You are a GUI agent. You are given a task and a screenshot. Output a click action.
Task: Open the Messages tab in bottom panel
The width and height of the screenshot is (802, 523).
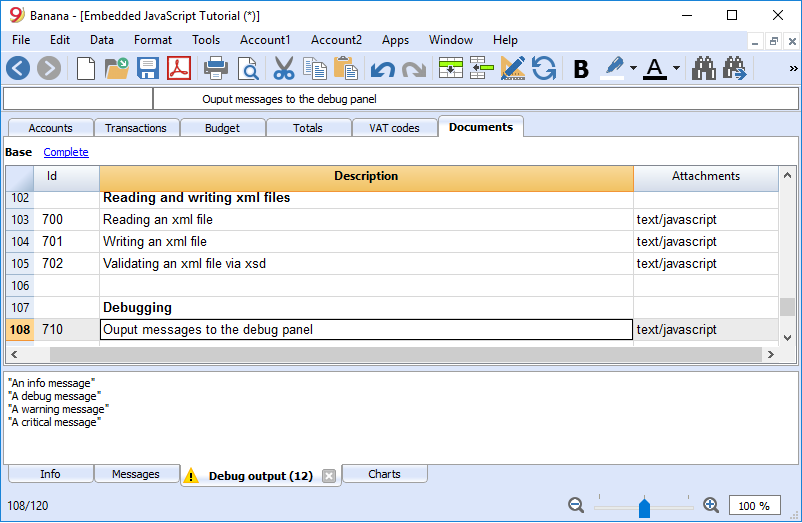(136, 474)
